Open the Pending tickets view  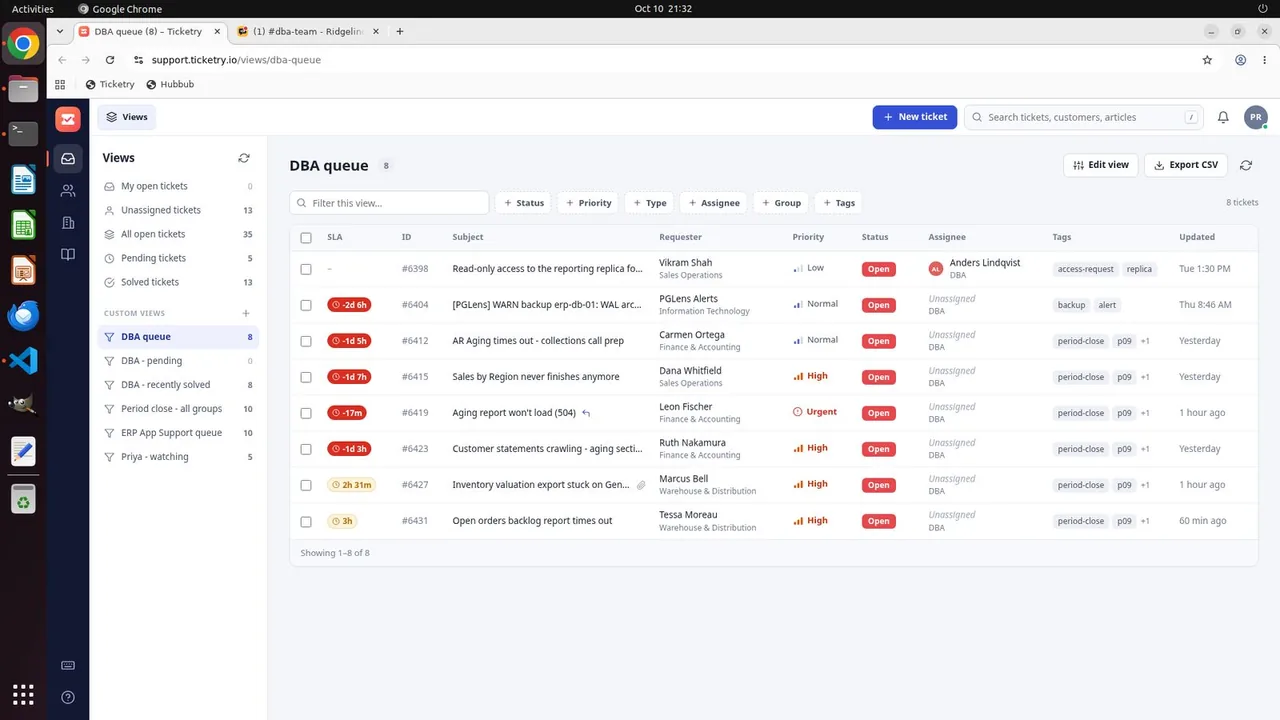(x=179, y=258)
